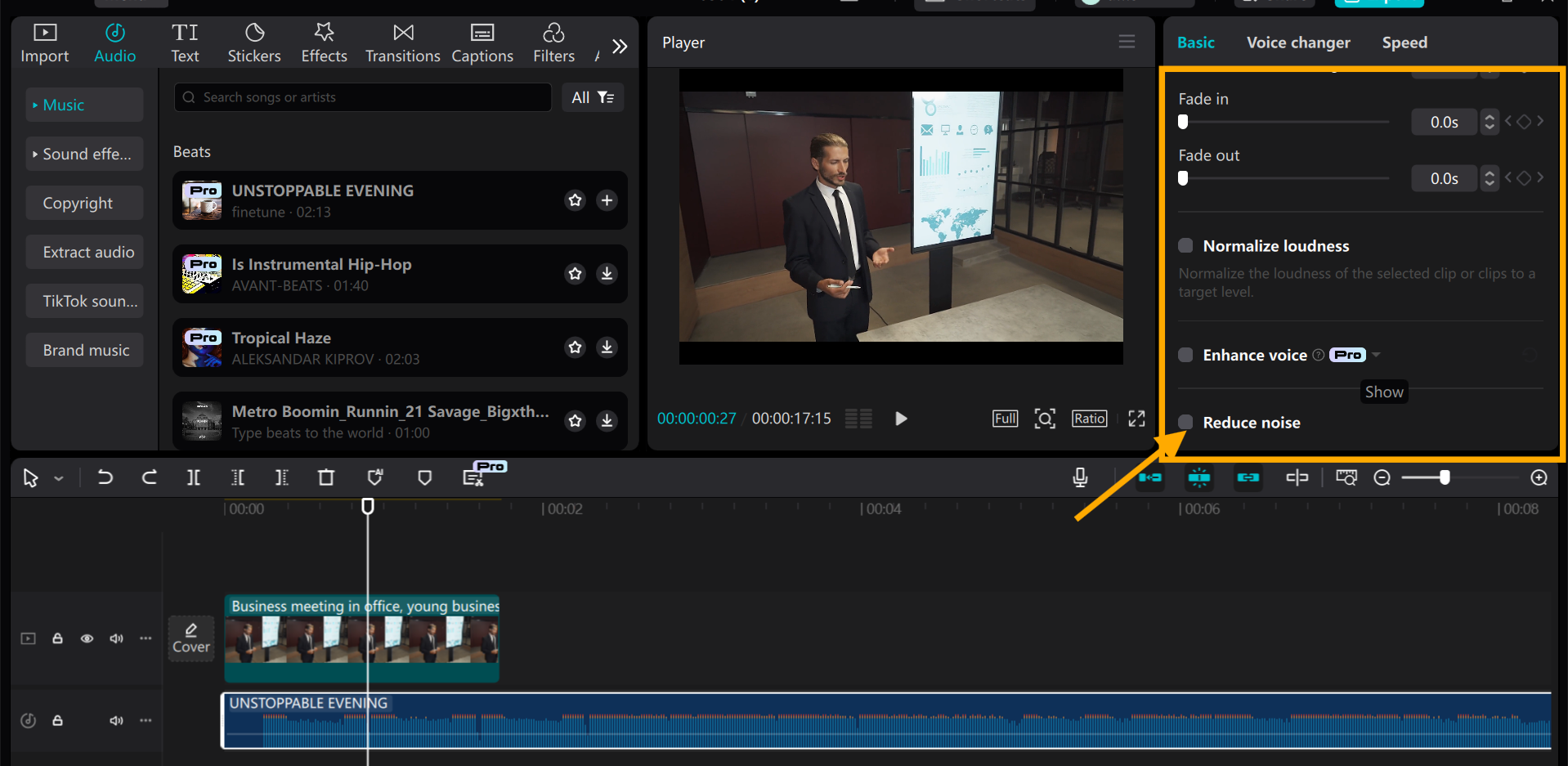Open the Captions panel
Screen dimensions: 1568x766
[x=482, y=42]
